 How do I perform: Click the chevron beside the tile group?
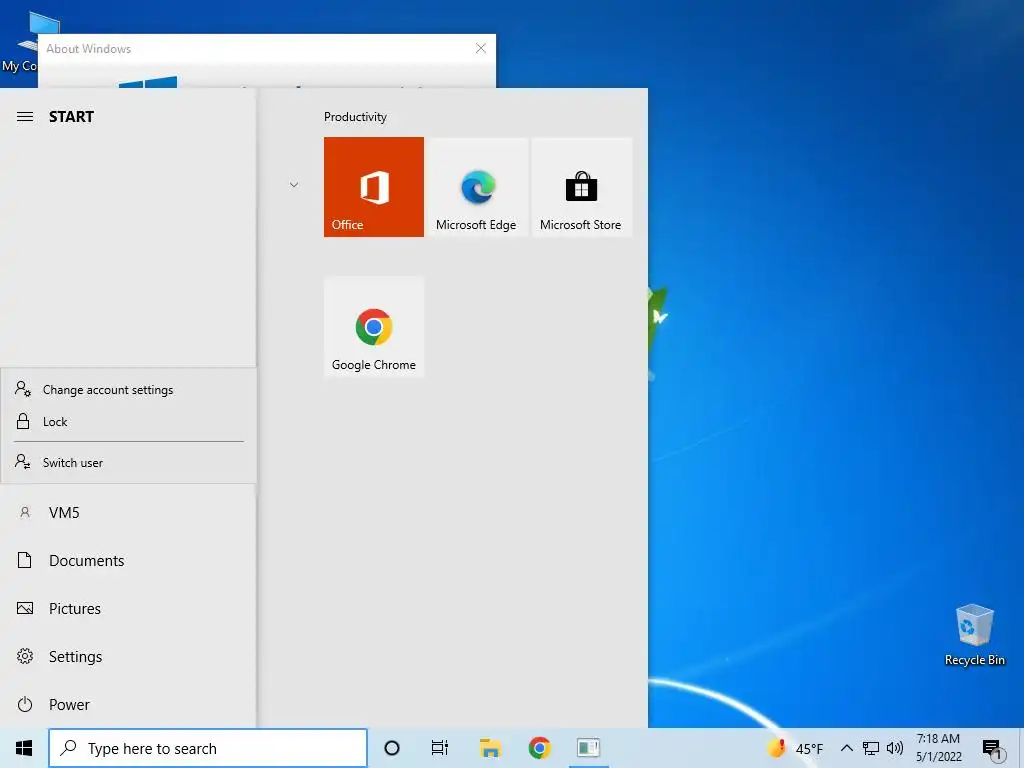click(294, 185)
